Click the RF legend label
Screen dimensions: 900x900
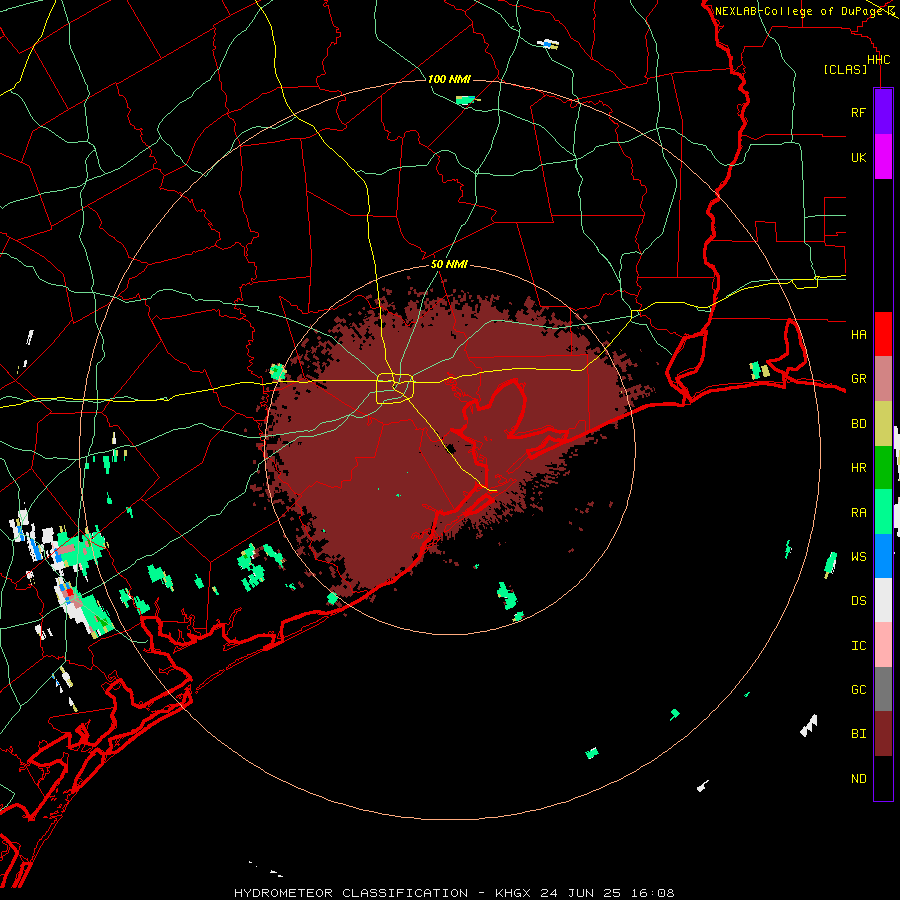858,113
